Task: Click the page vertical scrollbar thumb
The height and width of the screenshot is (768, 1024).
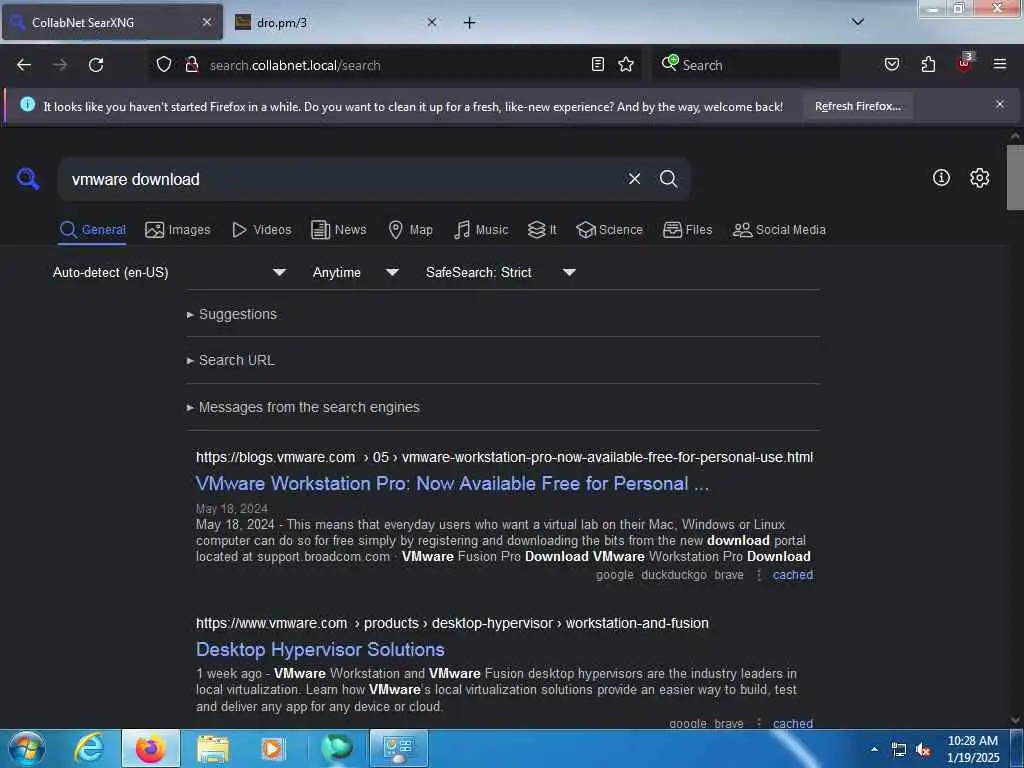Action: click(x=1015, y=177)
